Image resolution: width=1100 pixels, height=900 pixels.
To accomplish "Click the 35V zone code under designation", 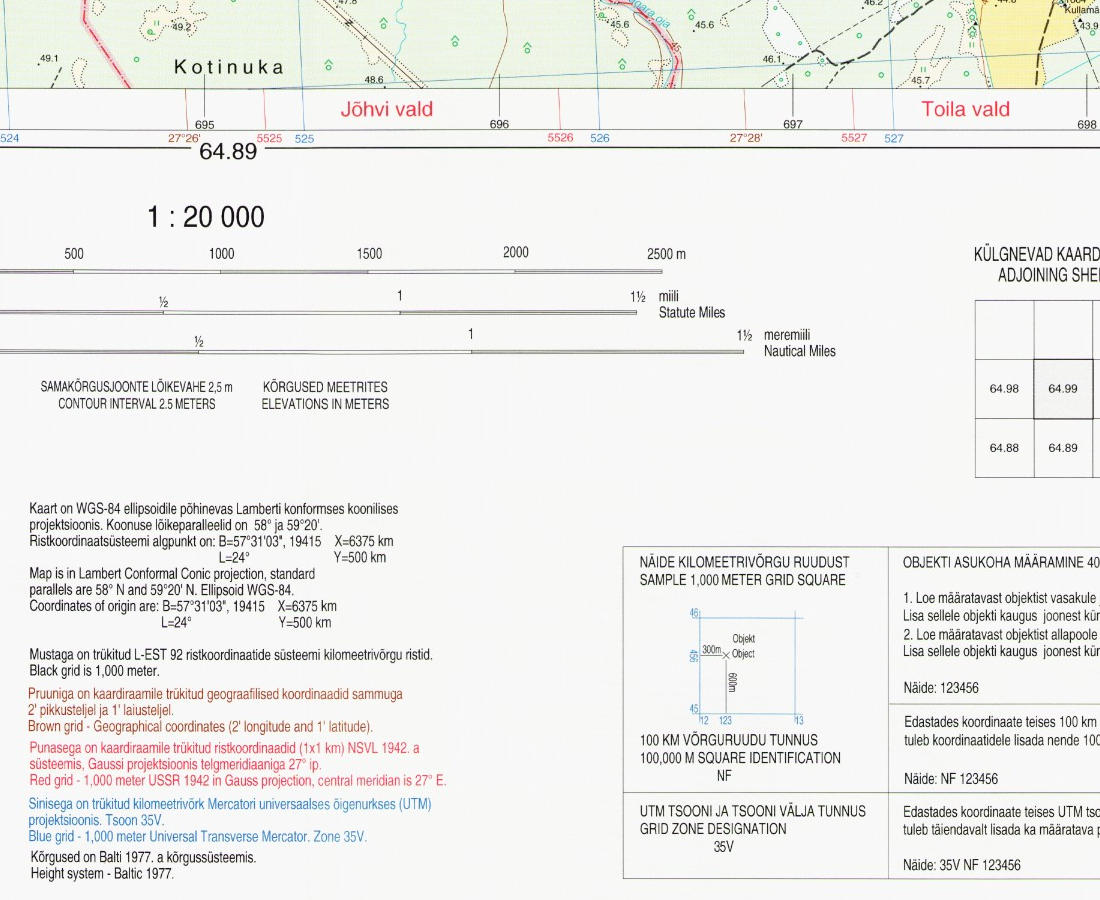I will [723, 847].
